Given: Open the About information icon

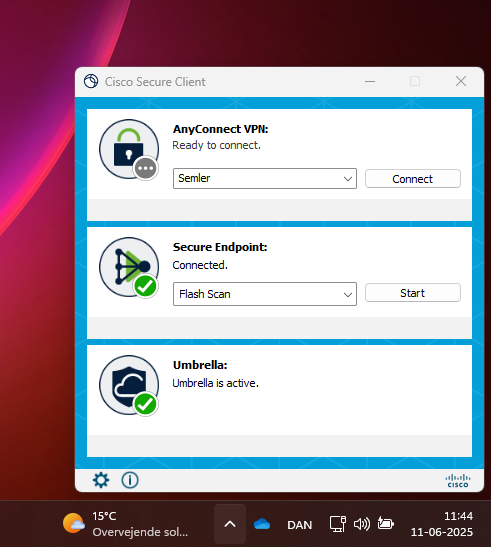Looking at the screenshot, I should point(130,480).
